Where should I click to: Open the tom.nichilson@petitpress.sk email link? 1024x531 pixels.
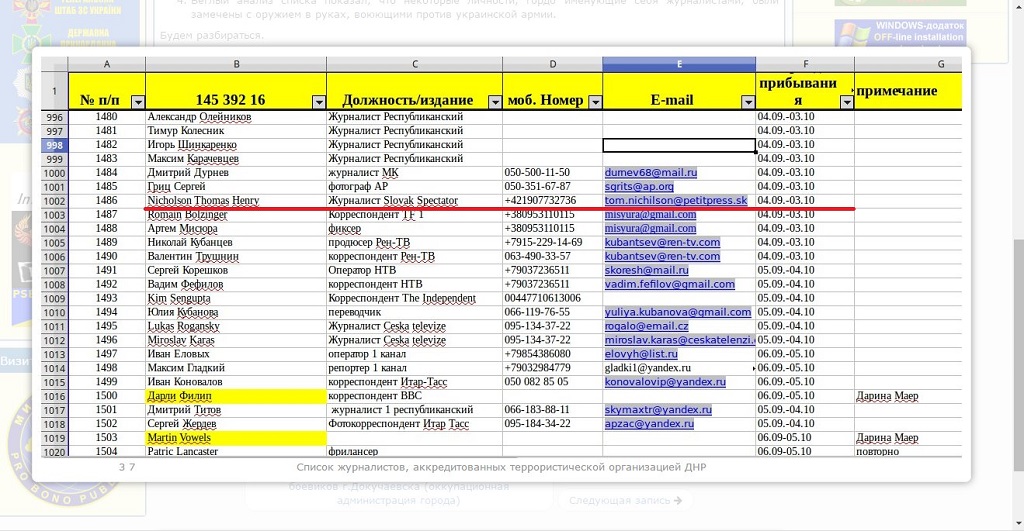pos(675,201)
